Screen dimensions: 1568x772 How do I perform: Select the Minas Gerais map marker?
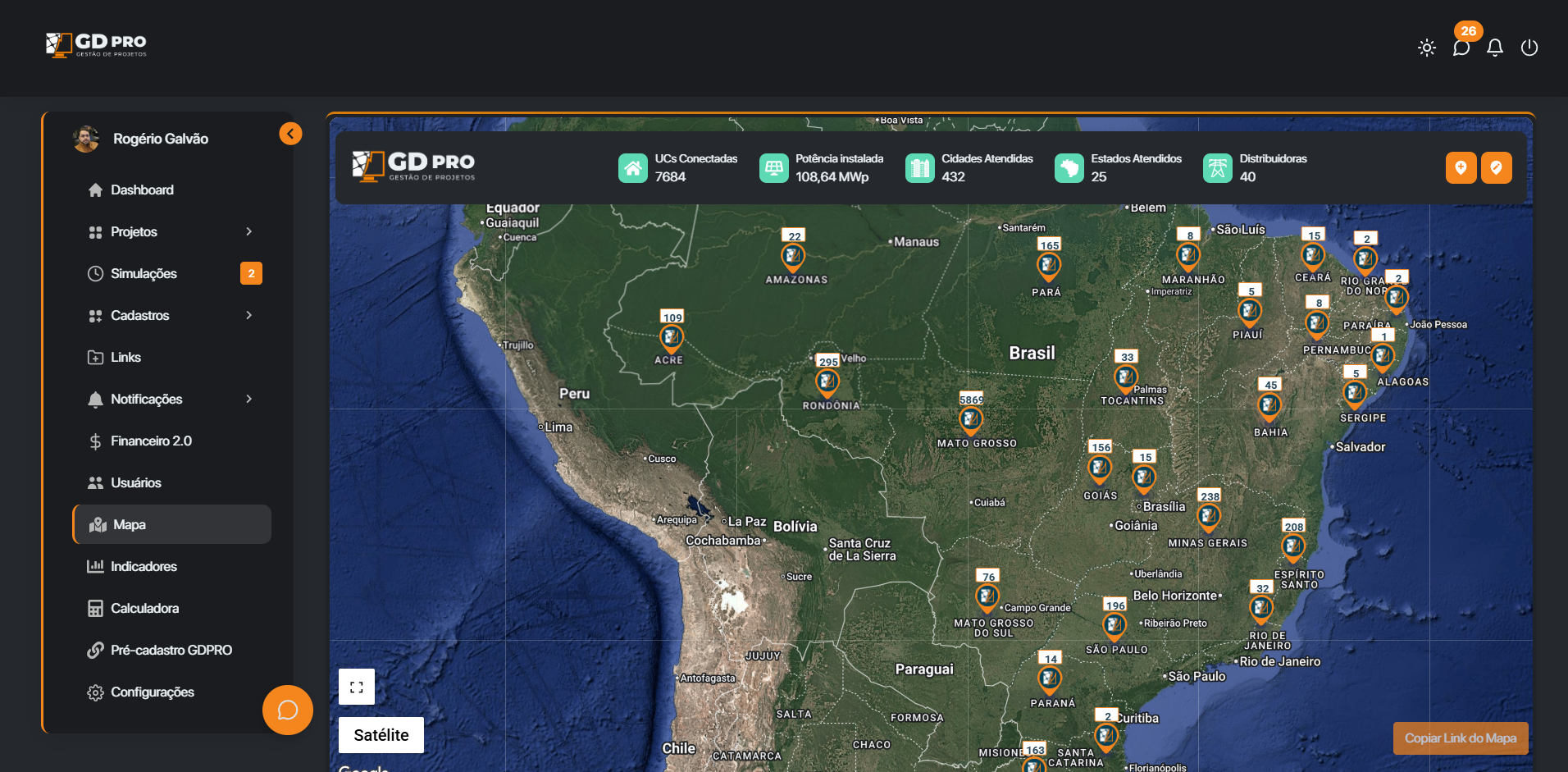pyautogui.click(x=1209, y=517)
